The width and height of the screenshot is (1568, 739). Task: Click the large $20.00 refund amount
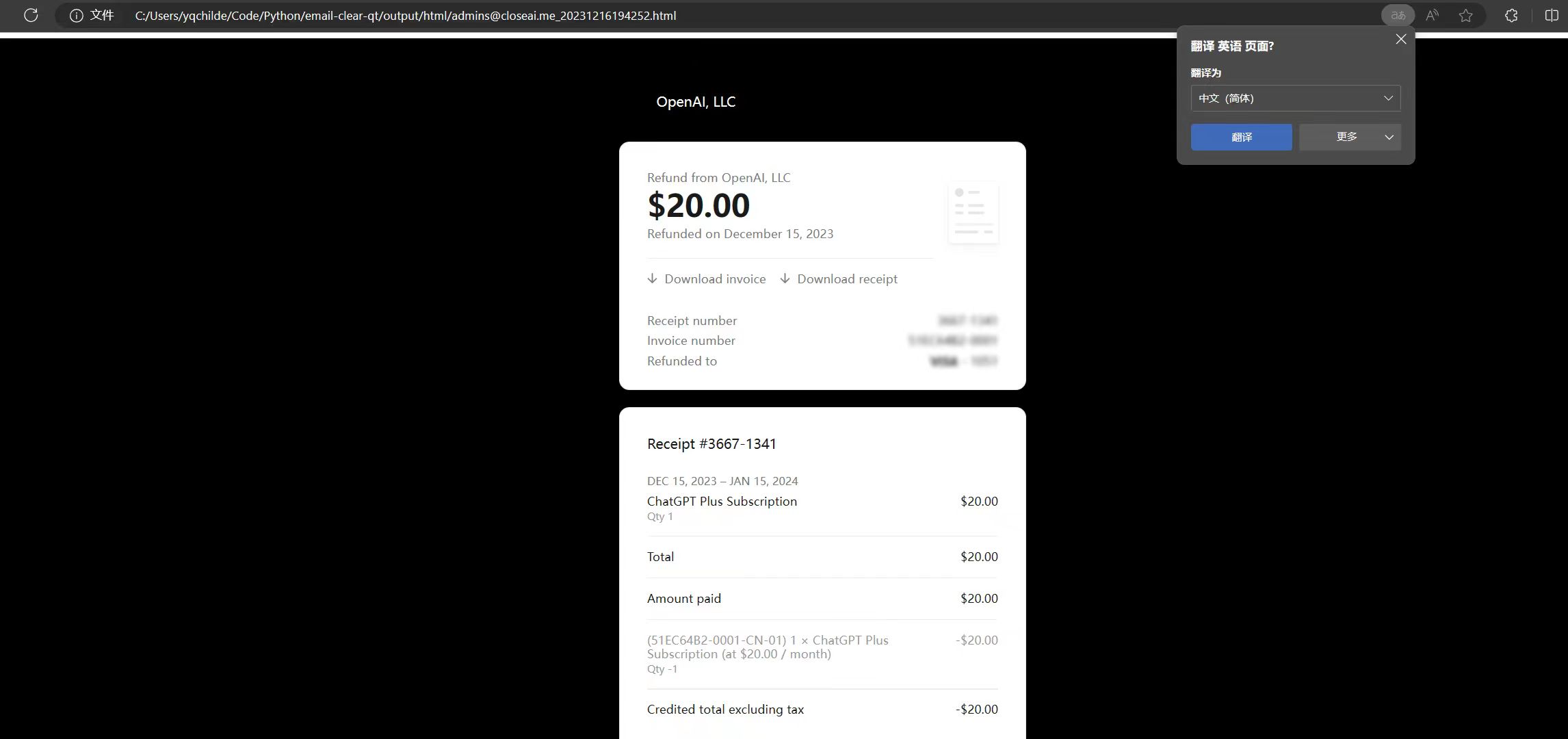tap(698, 205)
